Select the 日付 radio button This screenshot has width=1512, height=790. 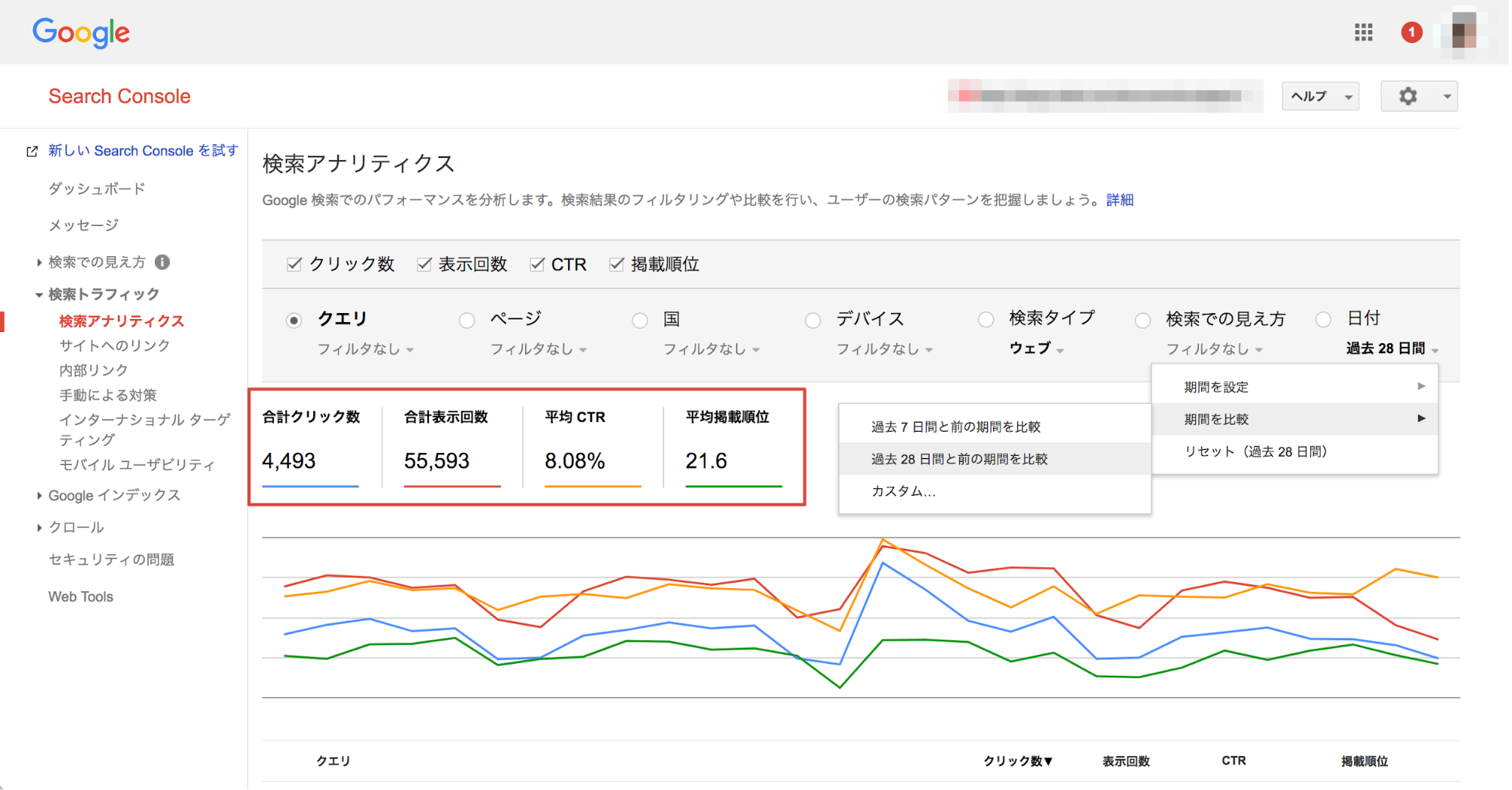pyautogui.click(x=1323, y=320)
